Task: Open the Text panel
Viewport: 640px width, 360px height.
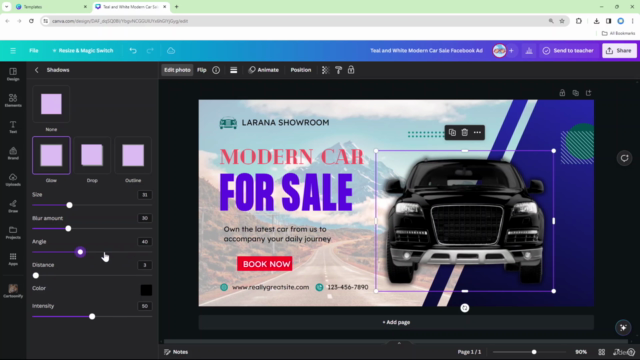Action: coord(13,127)
